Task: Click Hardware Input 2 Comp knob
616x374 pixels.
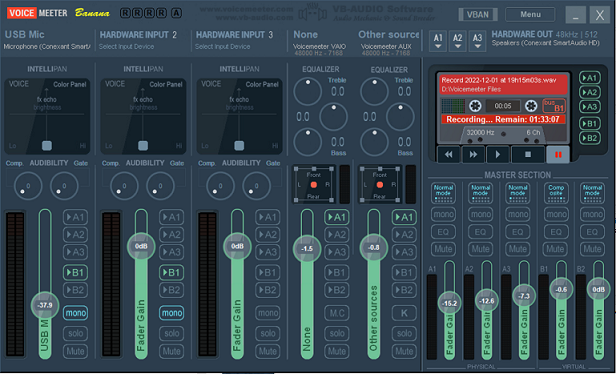Action: pyautogui.click(x=124, y=186)
